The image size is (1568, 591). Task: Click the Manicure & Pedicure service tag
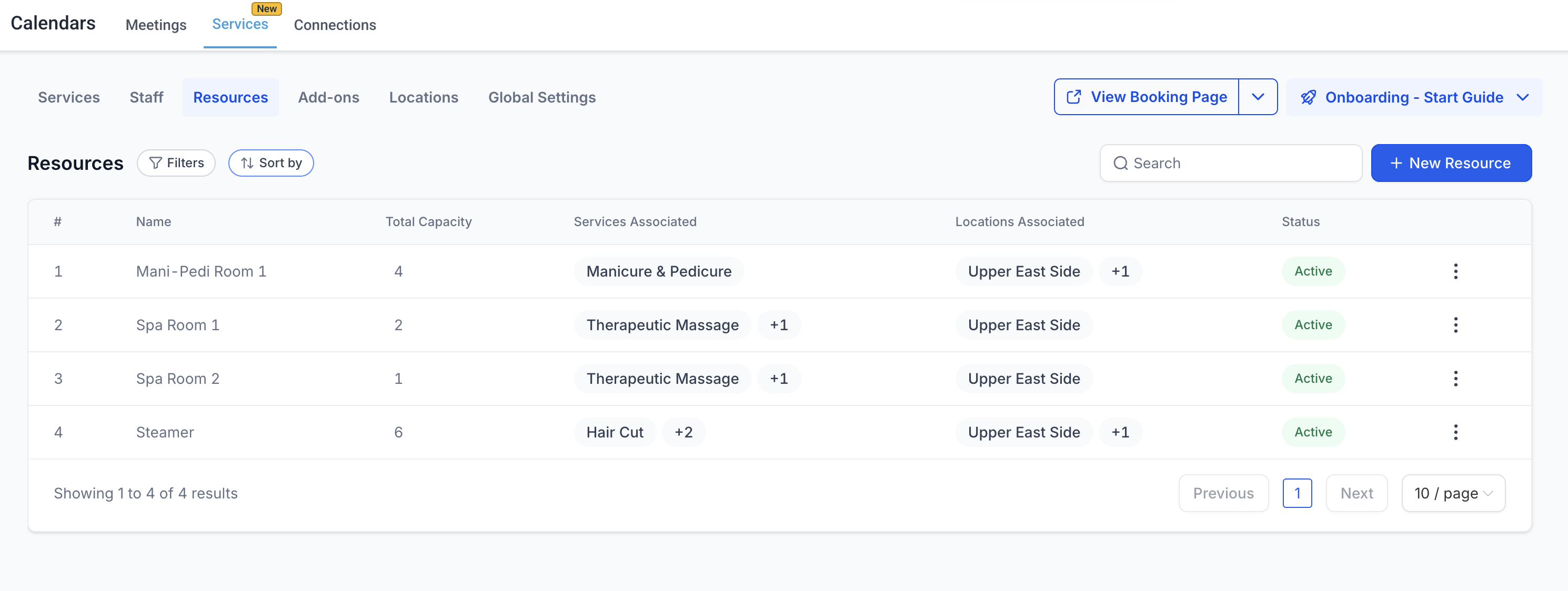click(659, 271)
